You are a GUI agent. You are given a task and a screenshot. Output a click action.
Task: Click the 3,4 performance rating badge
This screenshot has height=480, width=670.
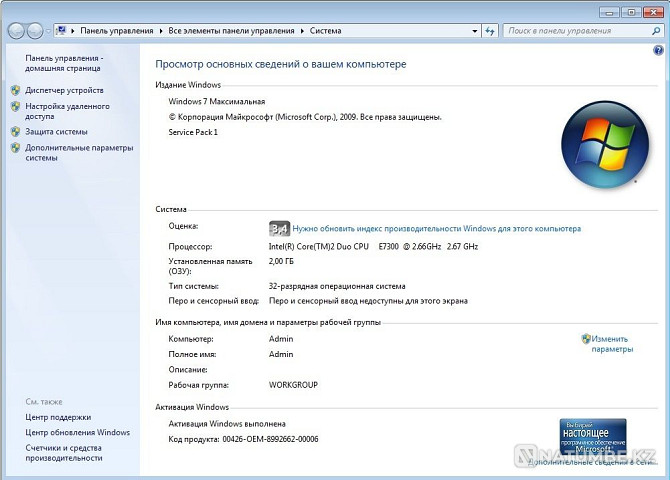click(279, 229)
